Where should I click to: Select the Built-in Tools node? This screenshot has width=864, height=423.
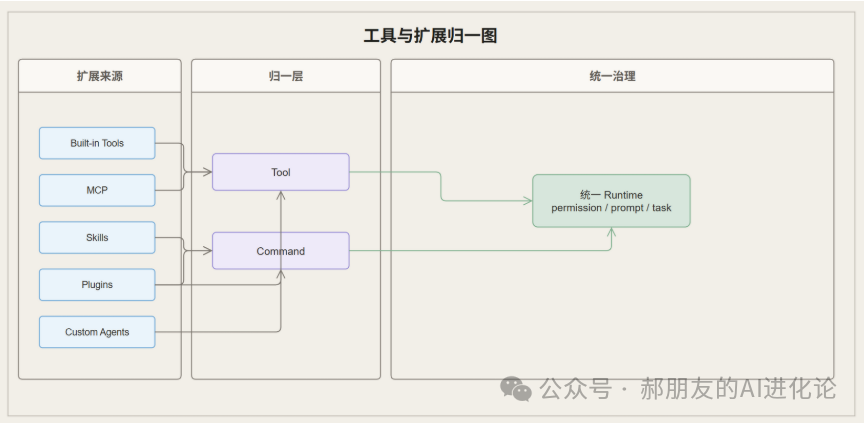tap(97, 143)
